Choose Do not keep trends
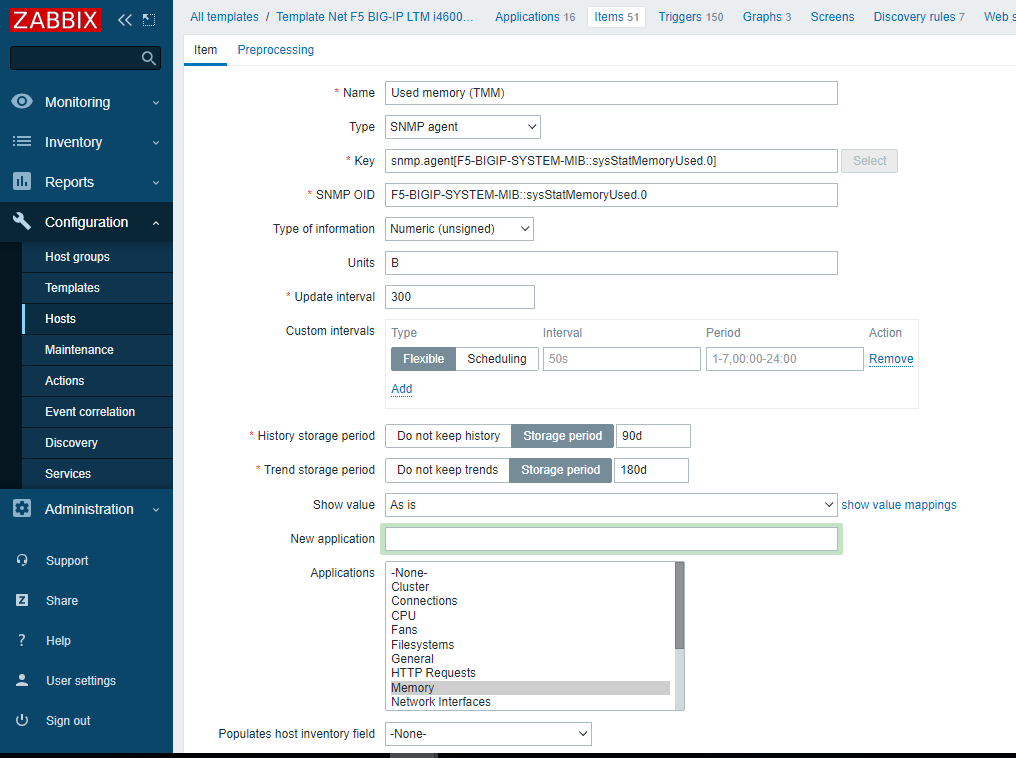 tap(448, 470)
